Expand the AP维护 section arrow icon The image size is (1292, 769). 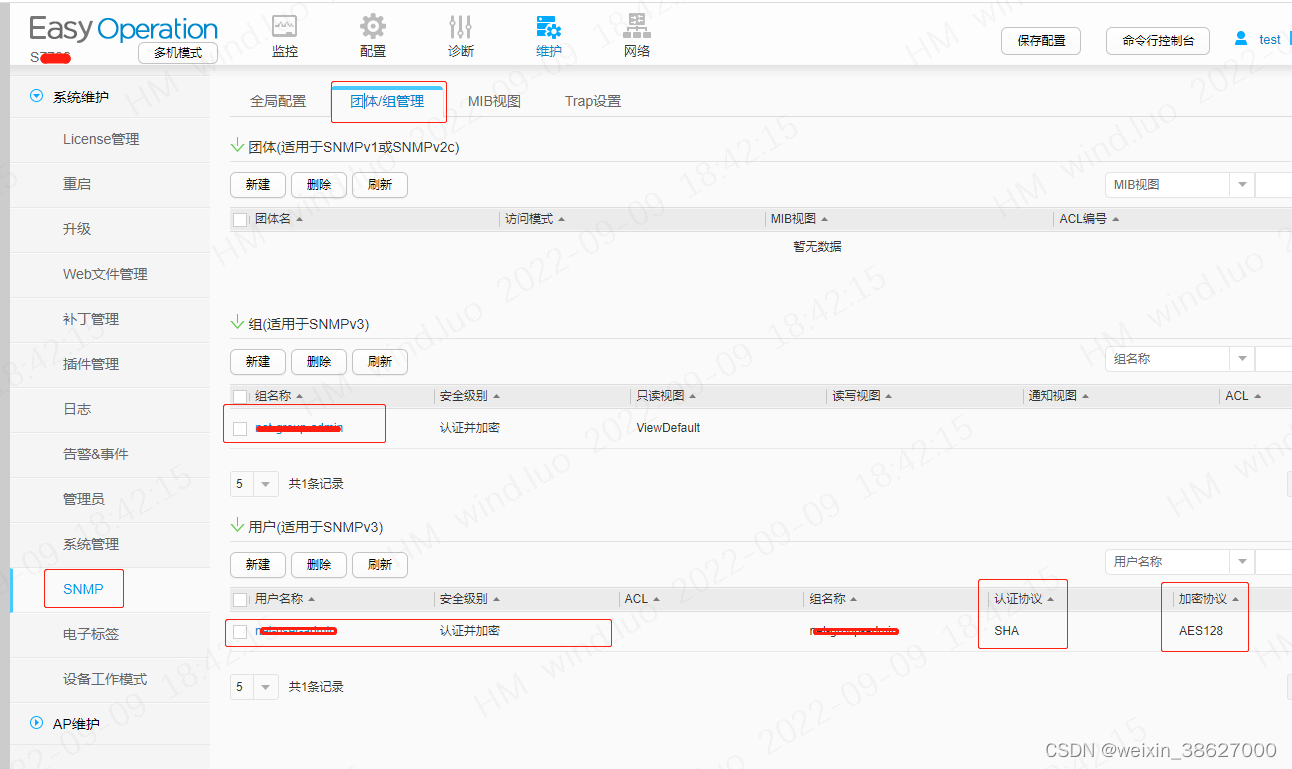point(37,723)
